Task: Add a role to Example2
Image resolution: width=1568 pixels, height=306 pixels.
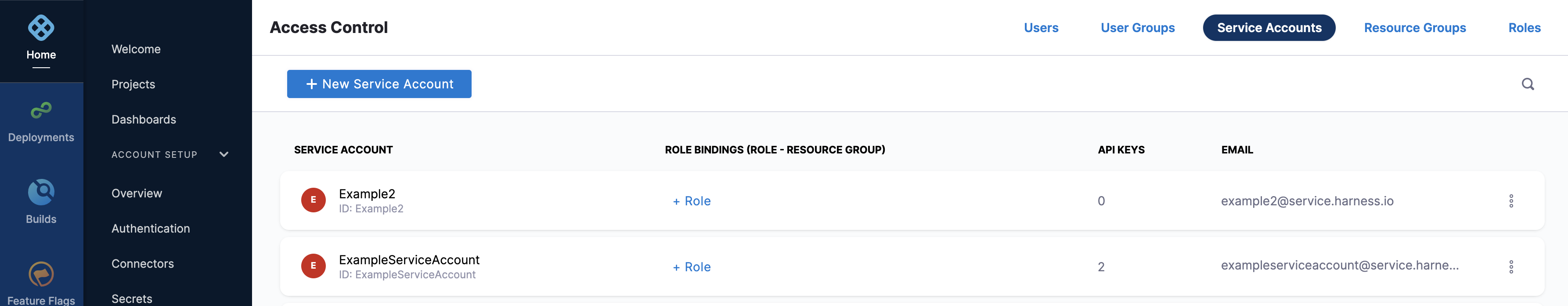Action: coord(692,201)
